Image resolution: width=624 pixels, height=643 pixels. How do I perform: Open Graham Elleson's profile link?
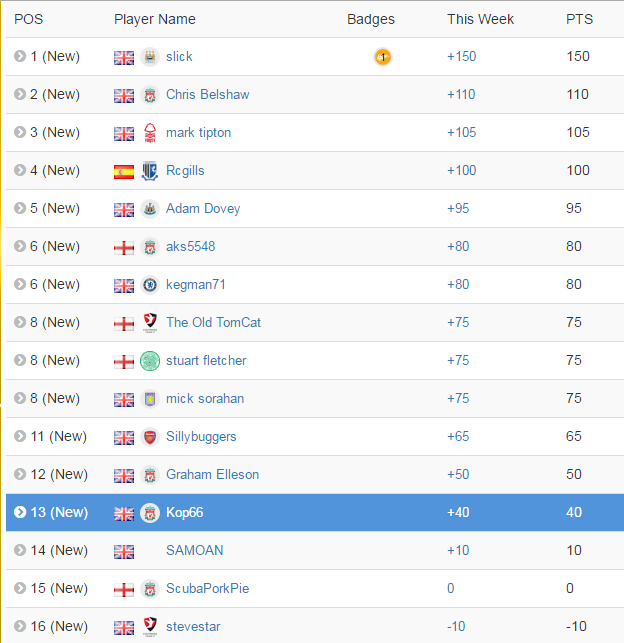tap(212, 474)
